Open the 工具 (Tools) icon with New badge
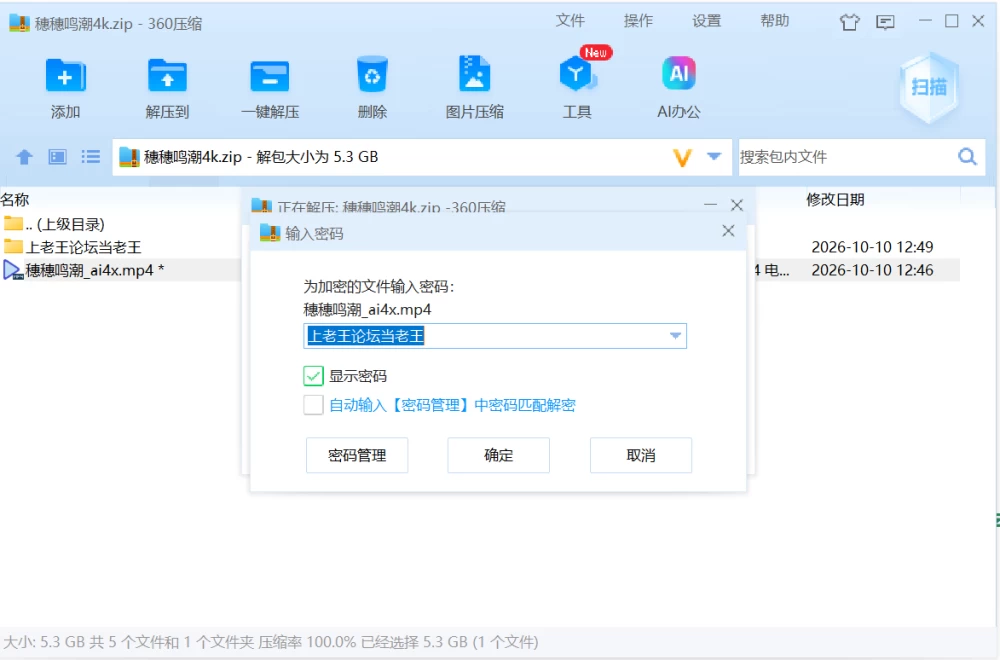The image size is (1000, 660). 577,73
